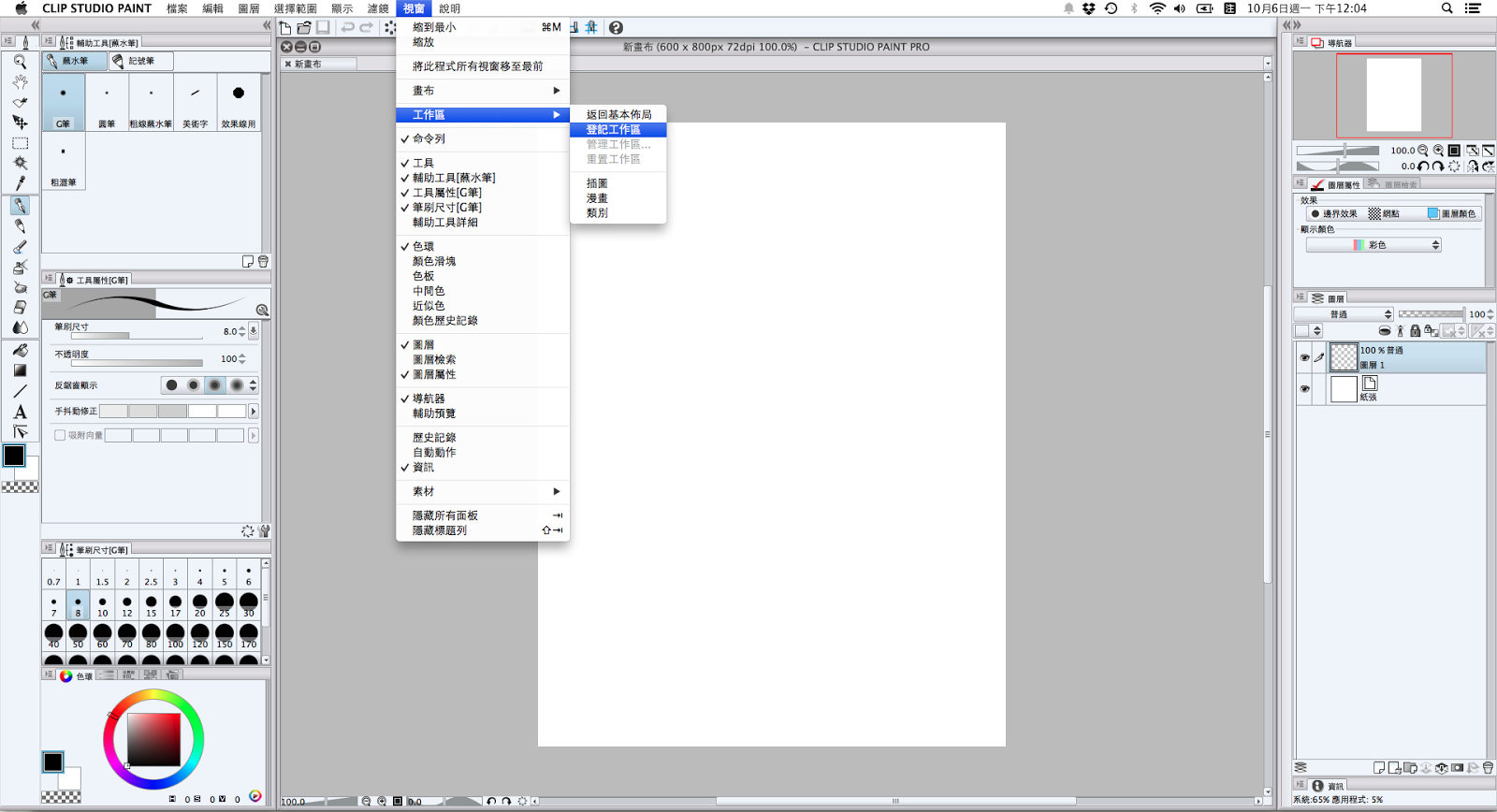Click layer opacity slider
This screenshot has width=1497, height=812.
(x=1431, y=314)
